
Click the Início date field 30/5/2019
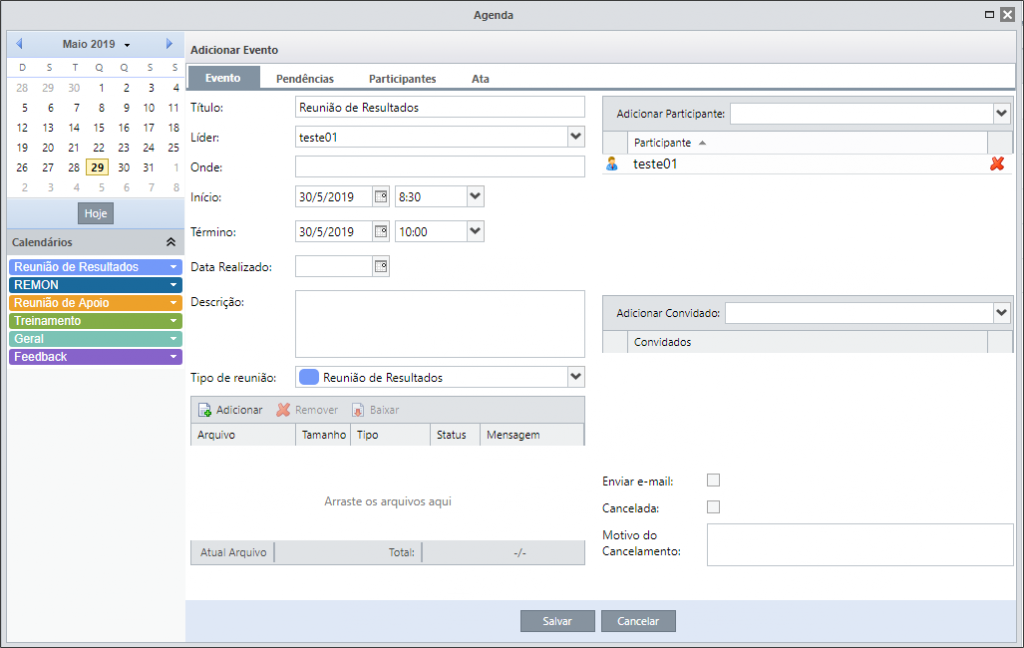pyautogui.click(x=334, y=197)
